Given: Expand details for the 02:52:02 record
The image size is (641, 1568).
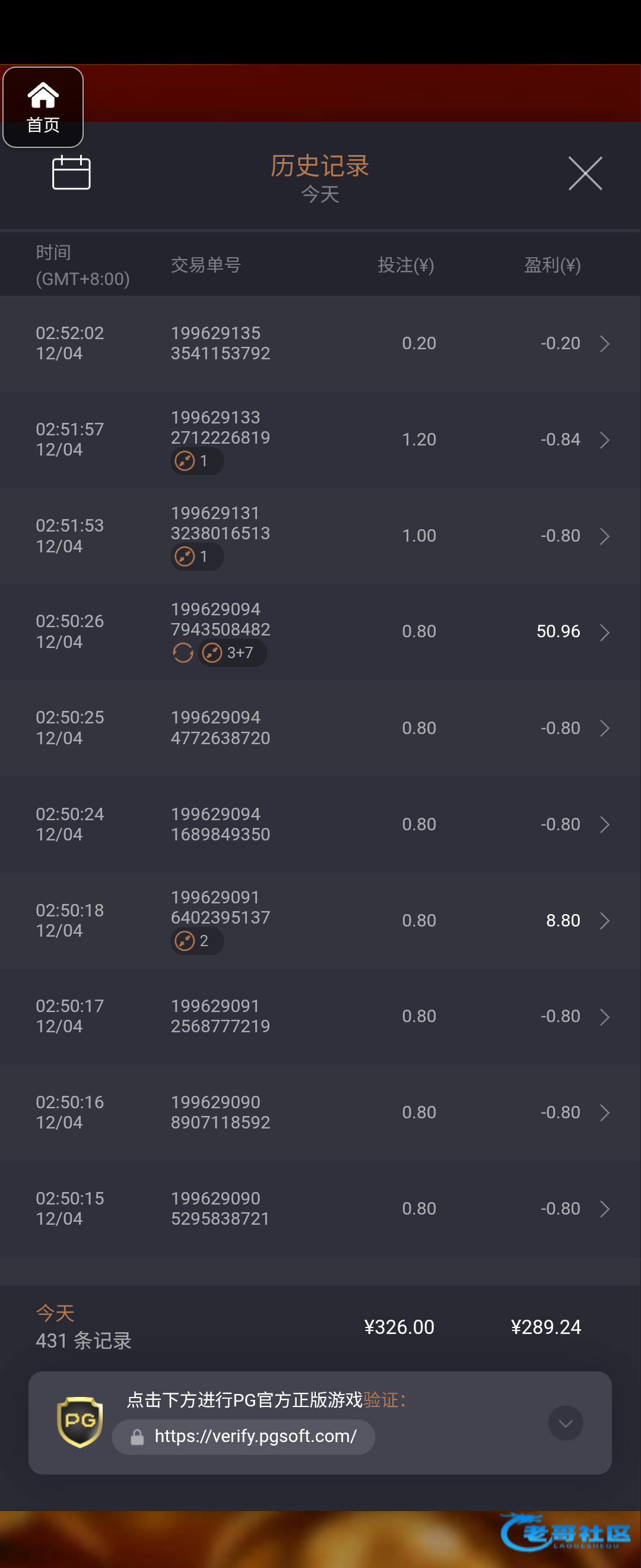Looking at the screenshot, I should tap(604, 343).
